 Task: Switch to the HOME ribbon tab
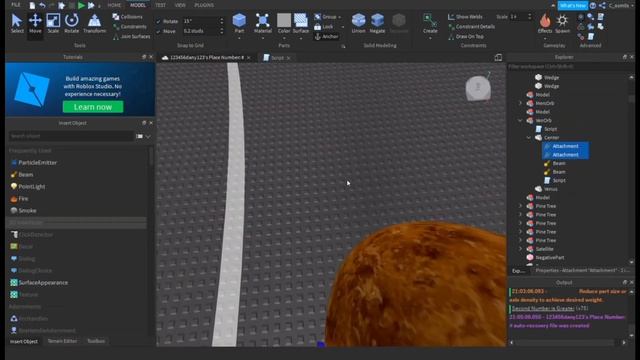[x=114, y=5]
